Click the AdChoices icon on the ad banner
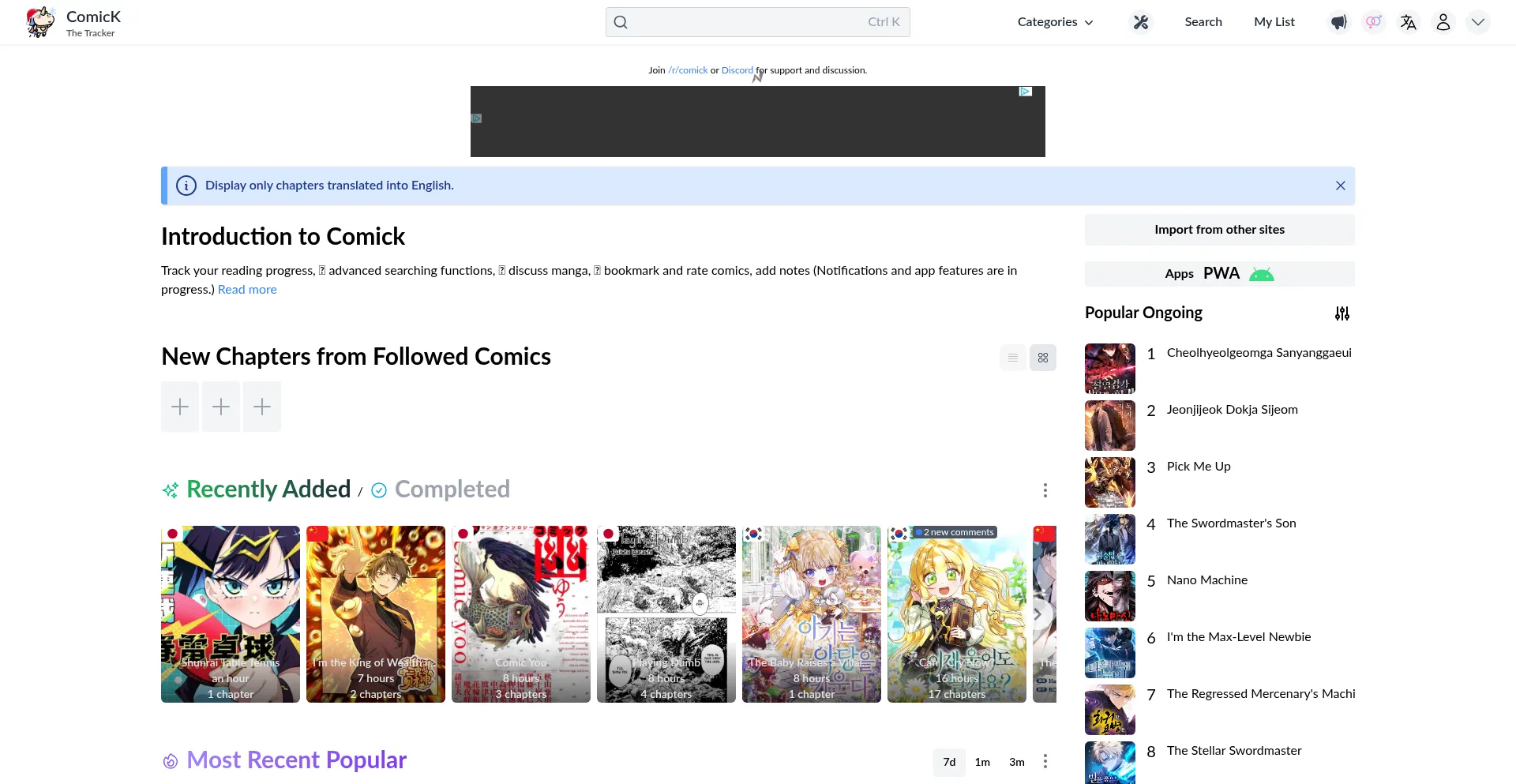Image resolution: width=1516 pixels, height=784 pixels. (x=1026, y=92)
